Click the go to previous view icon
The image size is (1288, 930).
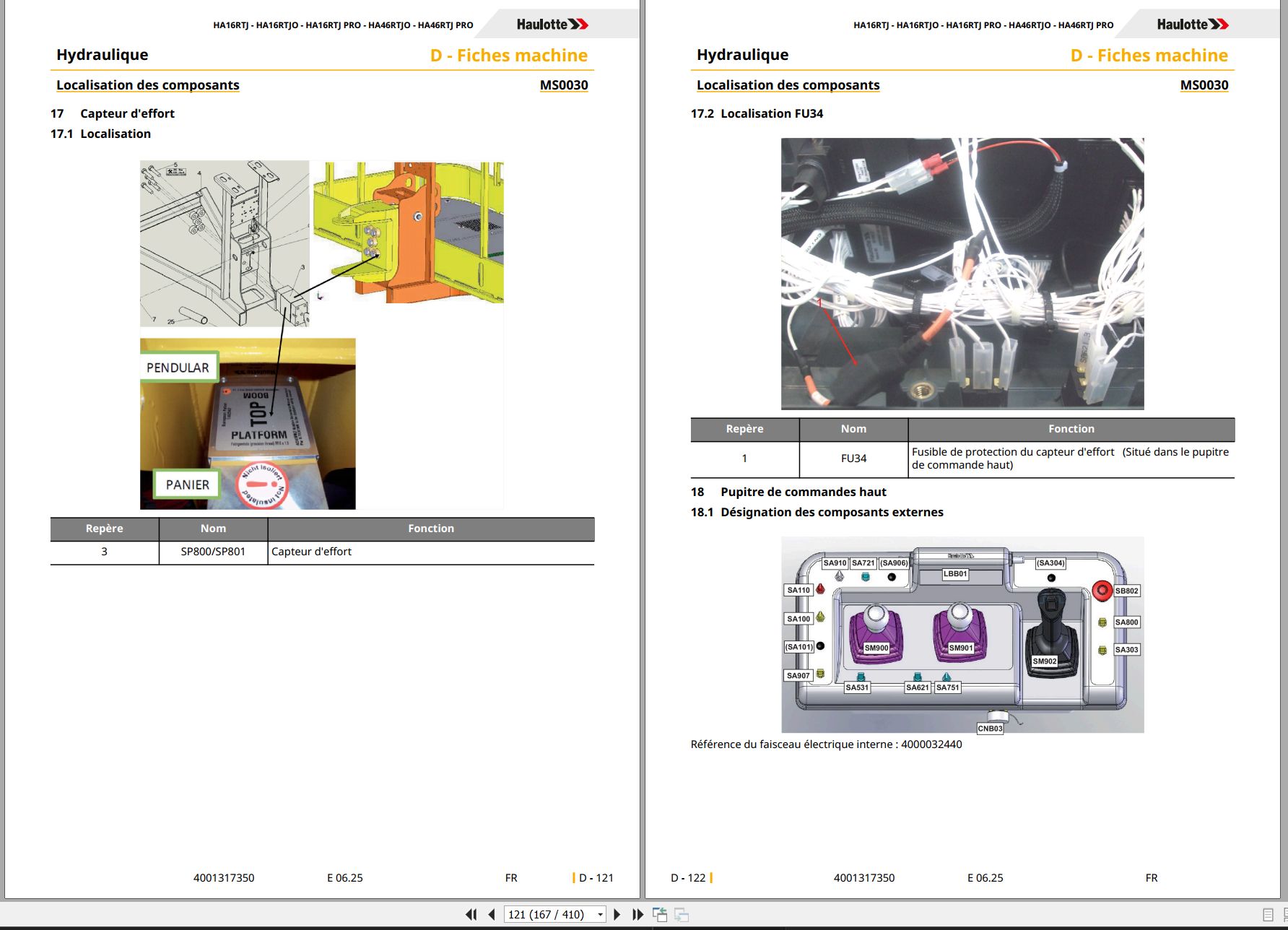(x=660, y=914)
